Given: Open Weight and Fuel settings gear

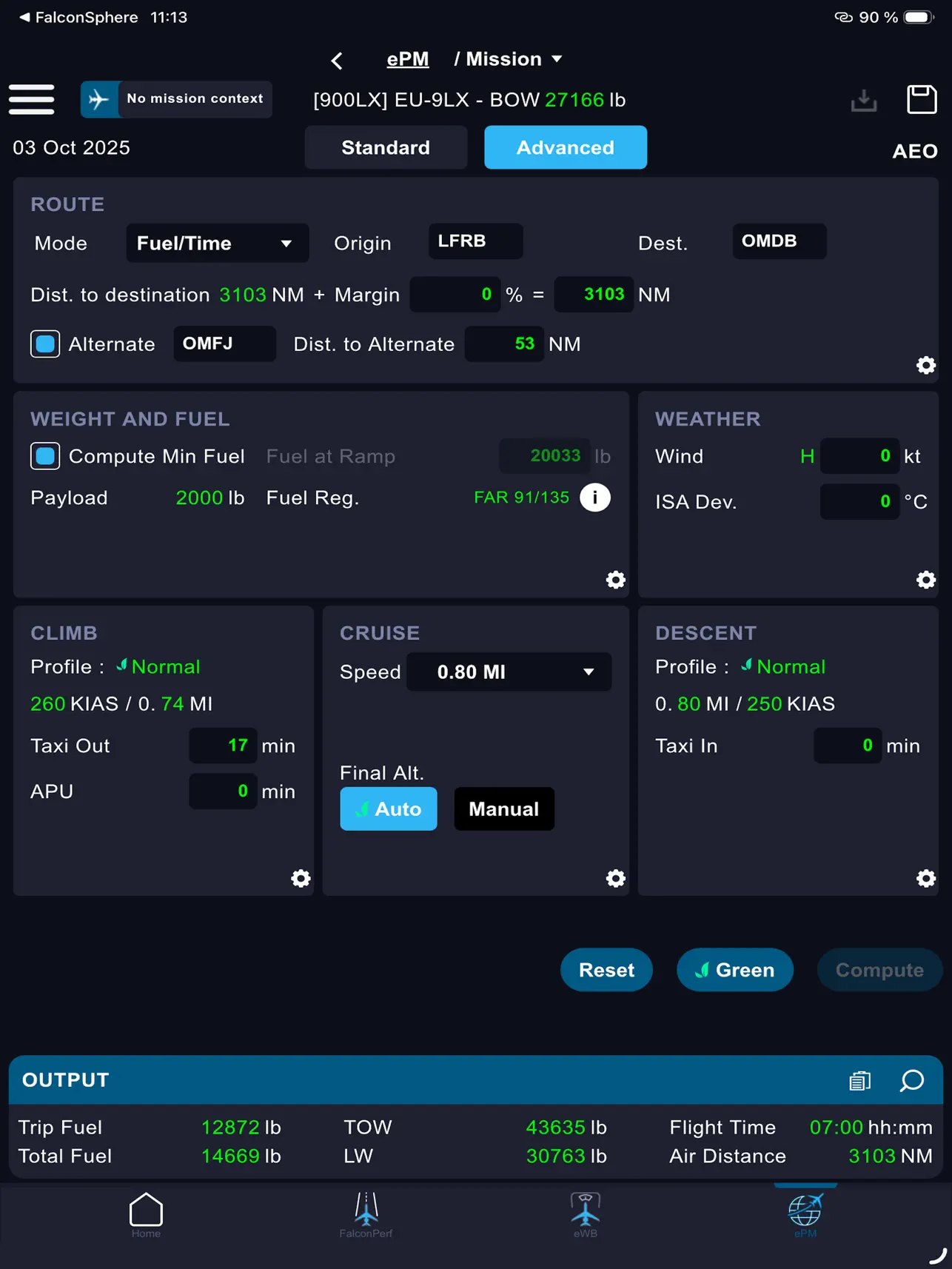Looking at the screenshot, I should point(615,580).
